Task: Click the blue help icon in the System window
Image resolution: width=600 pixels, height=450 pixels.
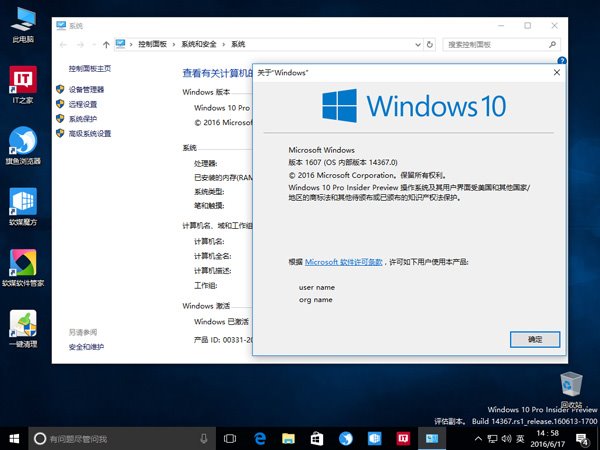Action: click(562, 60)
